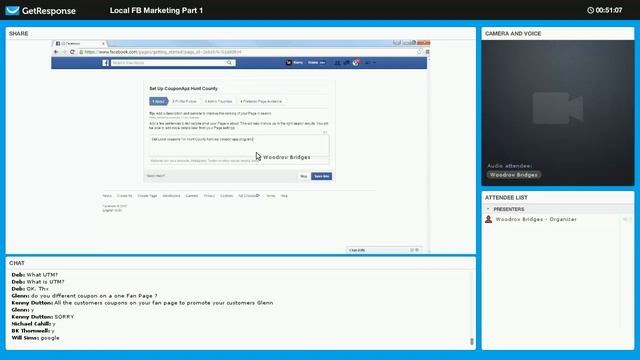Click the Facebook logo in the blue bar

click(x=105, y=63)
